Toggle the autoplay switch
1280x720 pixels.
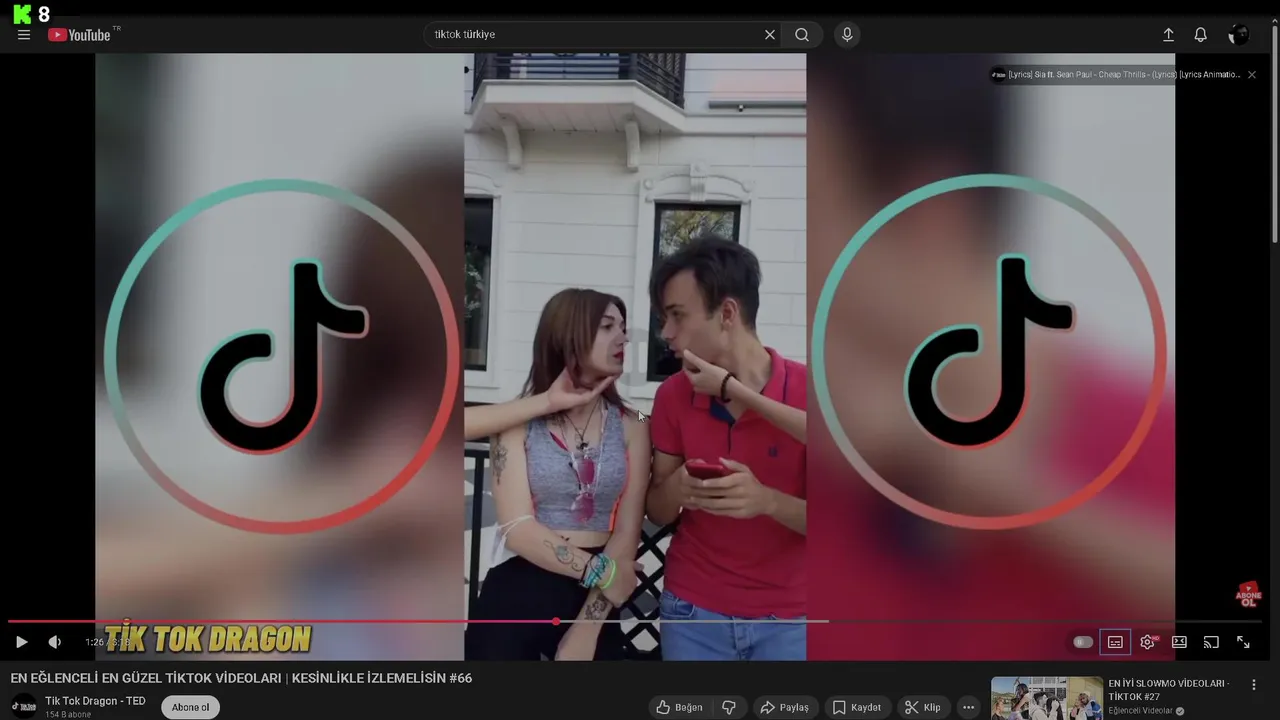click(1083, 642)
